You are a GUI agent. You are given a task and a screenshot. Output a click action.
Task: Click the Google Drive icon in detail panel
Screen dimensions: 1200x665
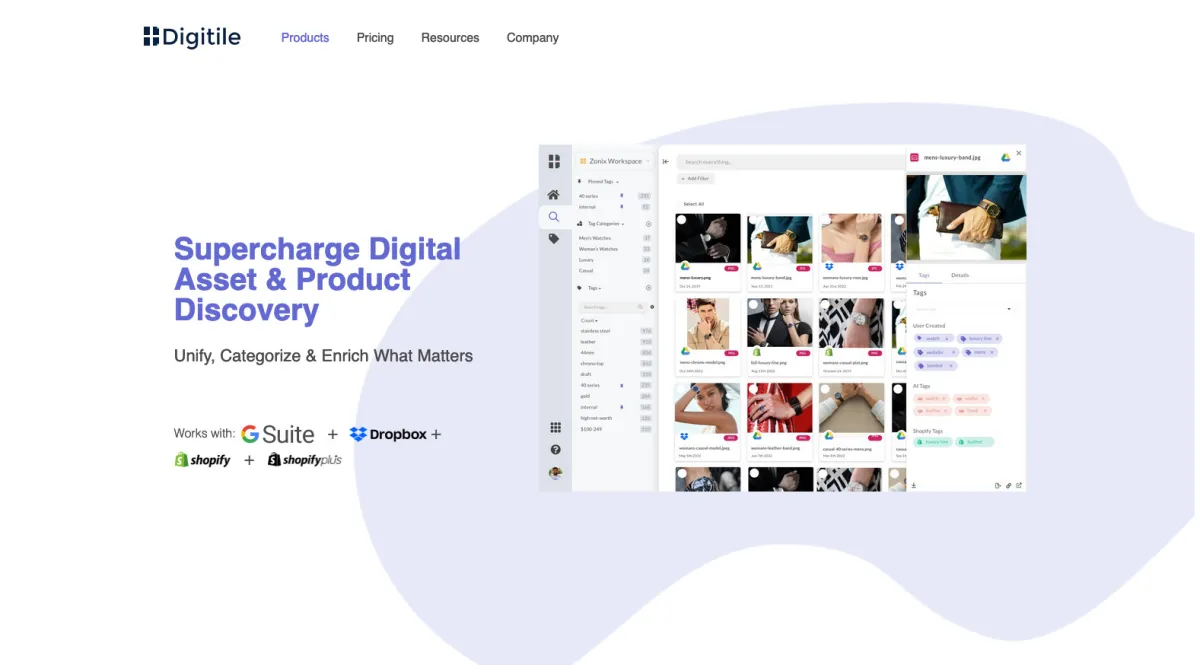tap(1005, 157)
